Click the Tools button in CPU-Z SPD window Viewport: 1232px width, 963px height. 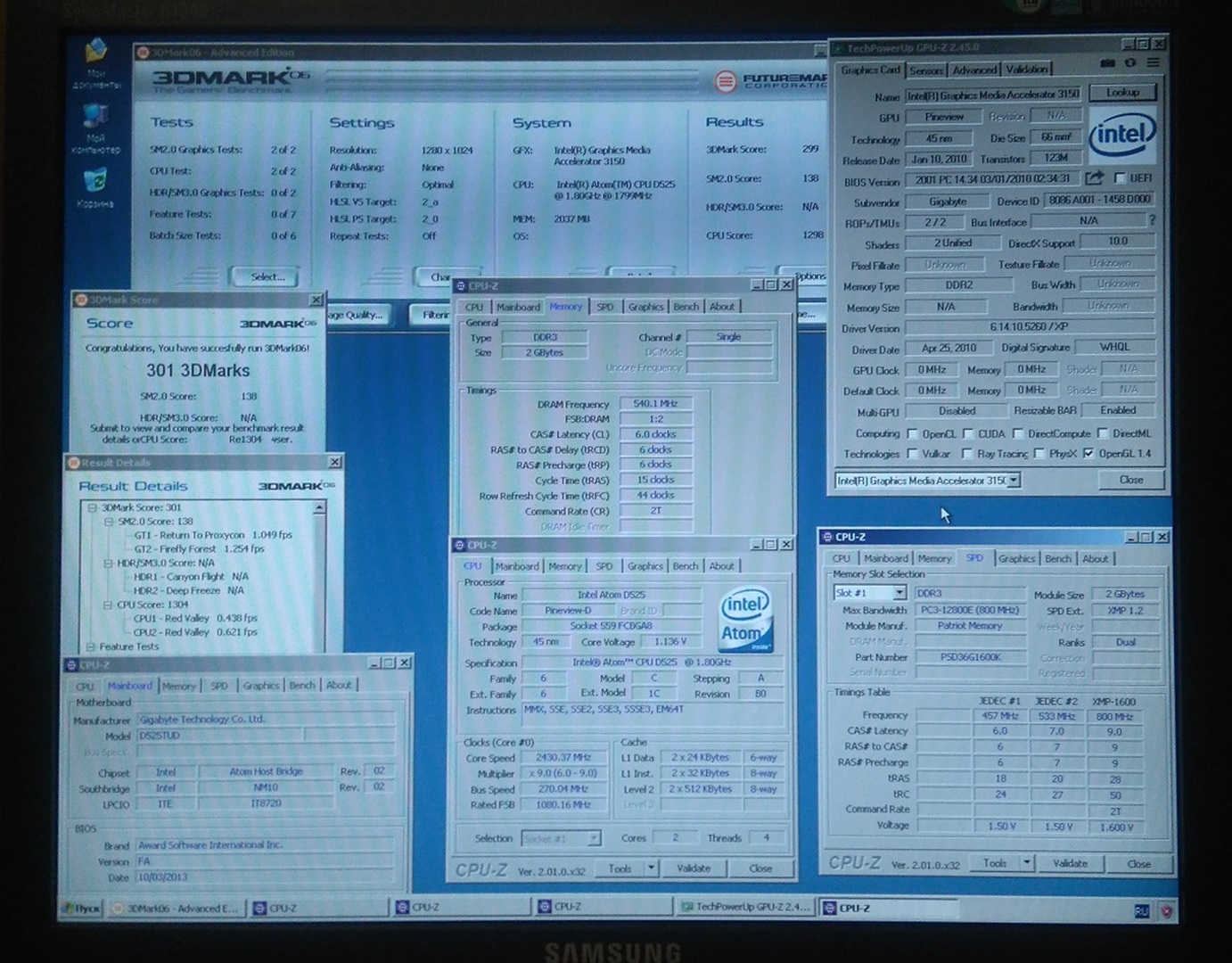[995, 863]
